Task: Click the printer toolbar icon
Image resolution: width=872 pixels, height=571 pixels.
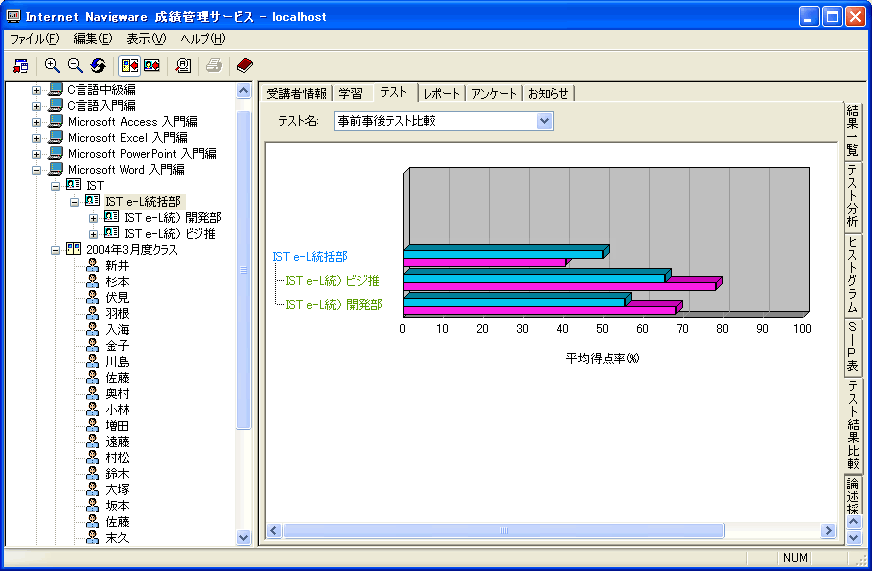Action: tap(214, 66)
